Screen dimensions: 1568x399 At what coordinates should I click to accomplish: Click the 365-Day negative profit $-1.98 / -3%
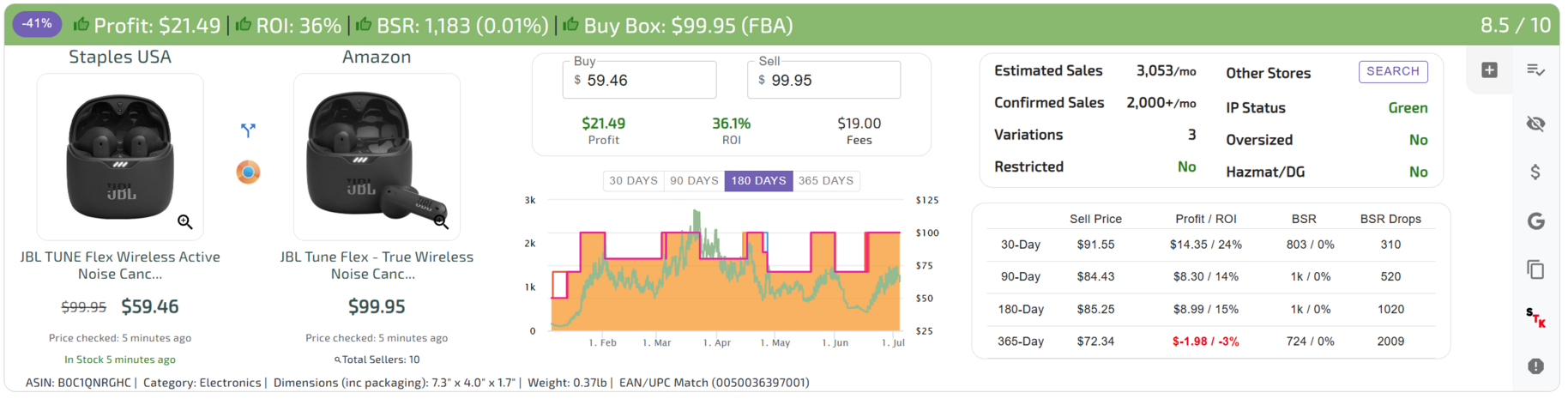click(x=1205, y=342)
